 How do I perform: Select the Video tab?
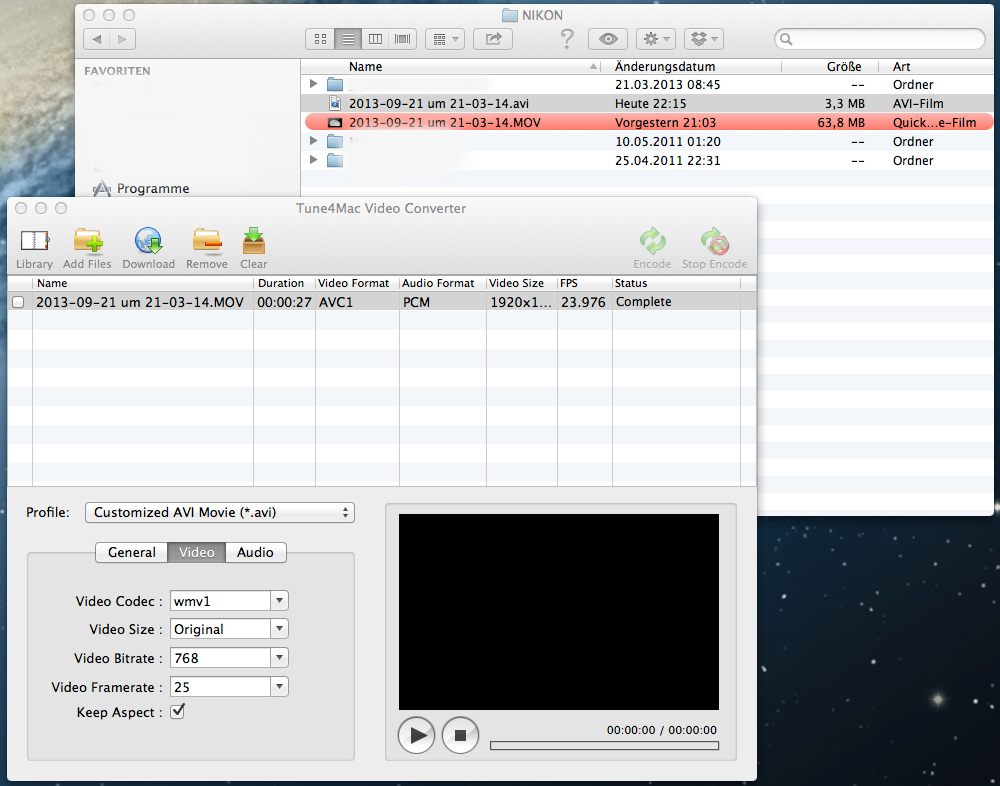[196, 552]
